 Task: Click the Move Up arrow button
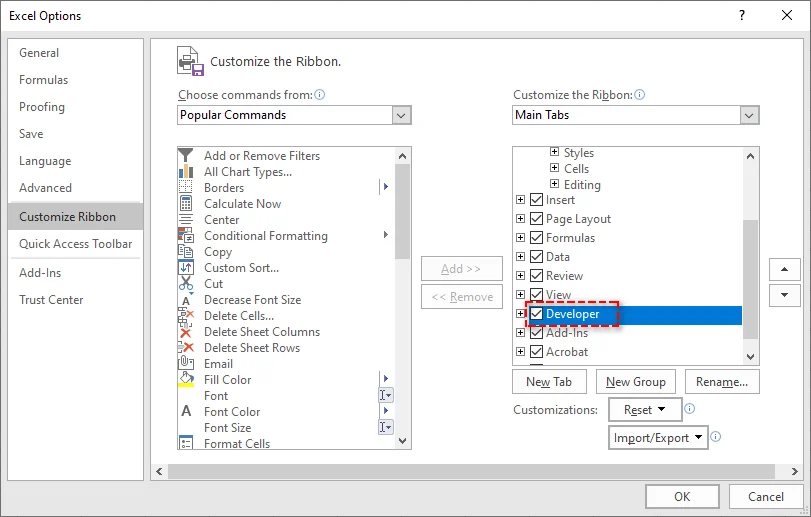point(784,270)
